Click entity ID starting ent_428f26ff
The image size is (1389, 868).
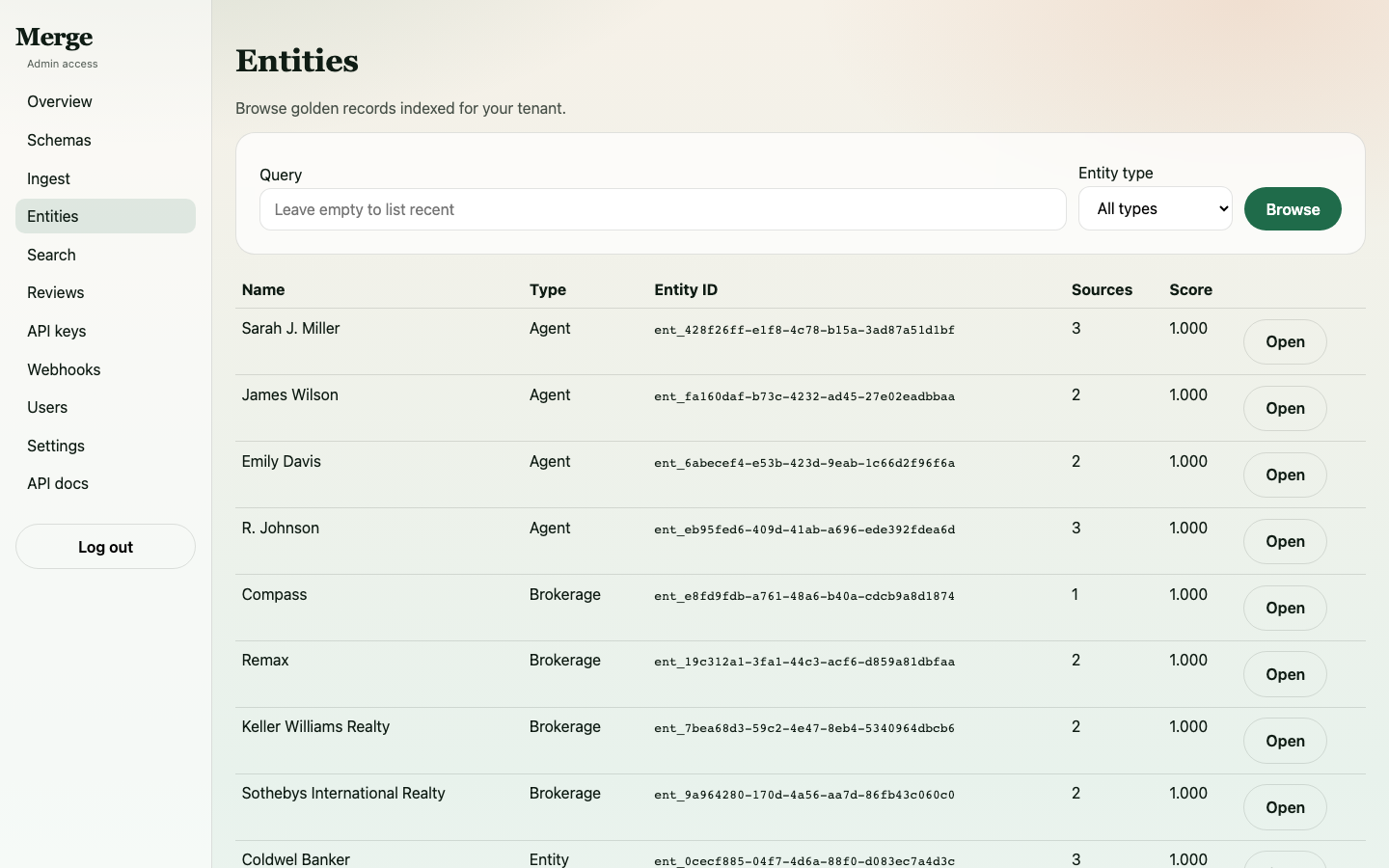804,330
